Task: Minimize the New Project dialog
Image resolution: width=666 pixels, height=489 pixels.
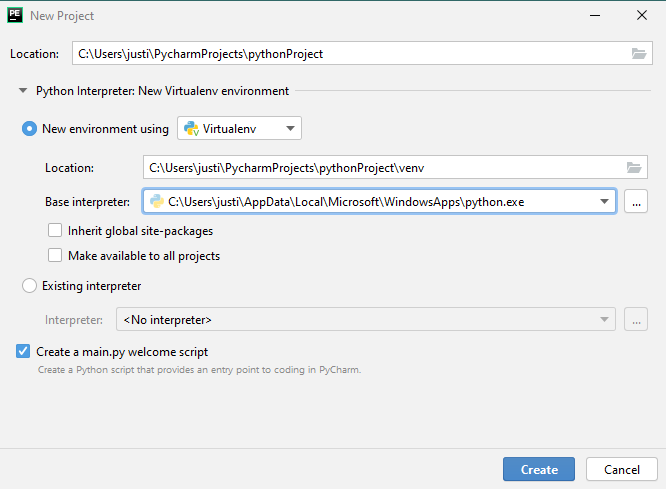Action: (595, 15)
